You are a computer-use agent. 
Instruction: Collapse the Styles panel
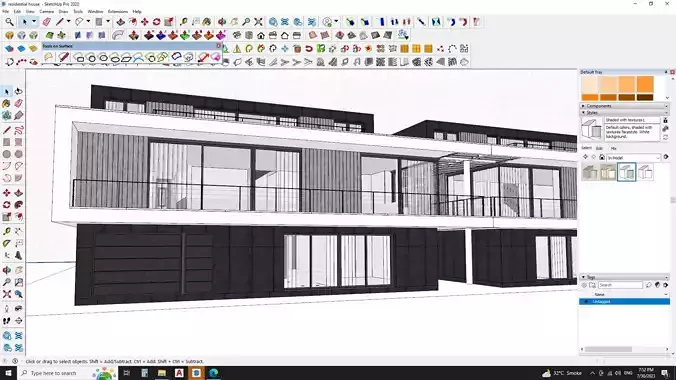tap(583, 112)
